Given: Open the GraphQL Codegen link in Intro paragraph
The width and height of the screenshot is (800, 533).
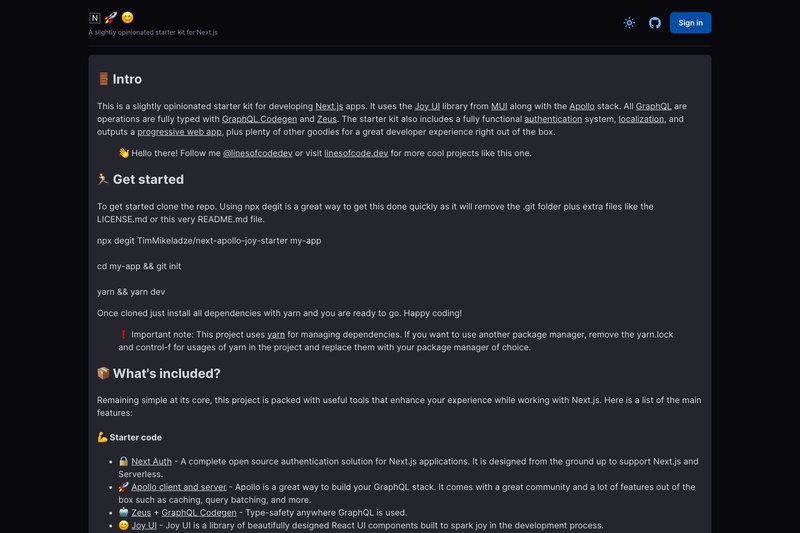Looking at the screenshot, I should [259, 119].
